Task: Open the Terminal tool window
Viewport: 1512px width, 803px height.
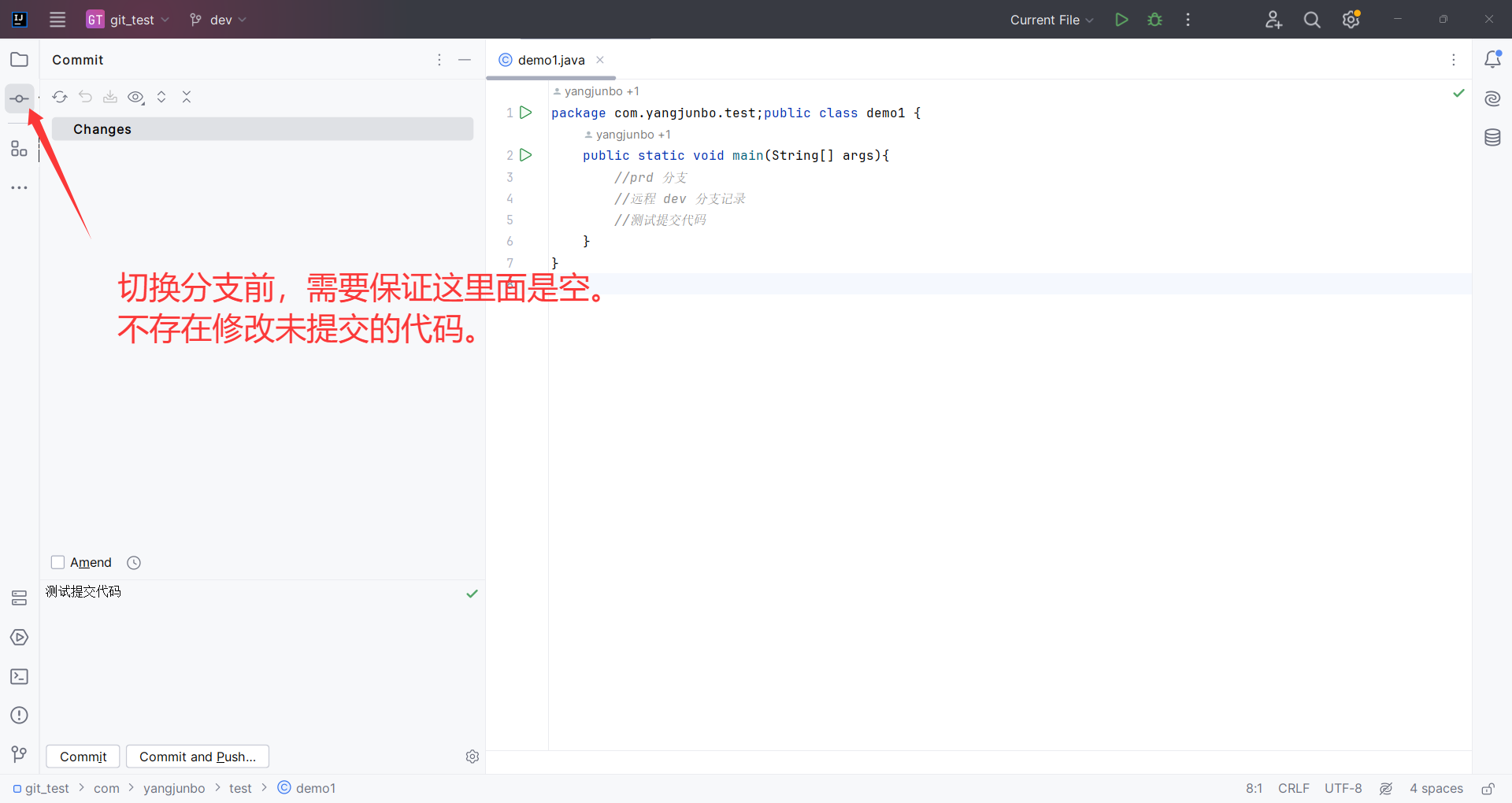Action: (19, 676)
